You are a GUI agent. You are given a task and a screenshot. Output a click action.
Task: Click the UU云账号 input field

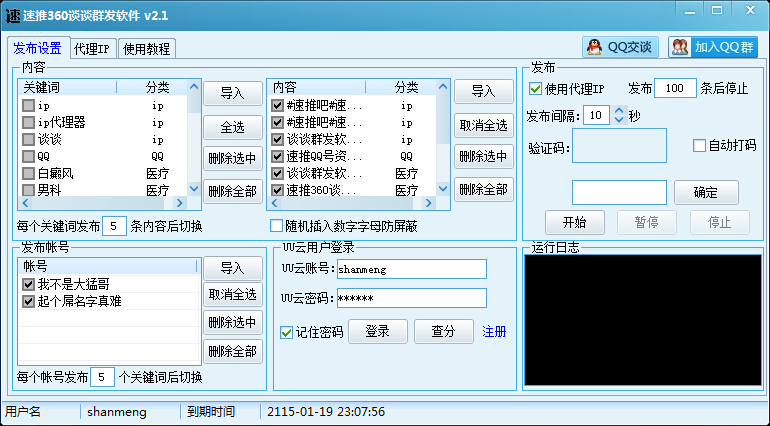412,269
